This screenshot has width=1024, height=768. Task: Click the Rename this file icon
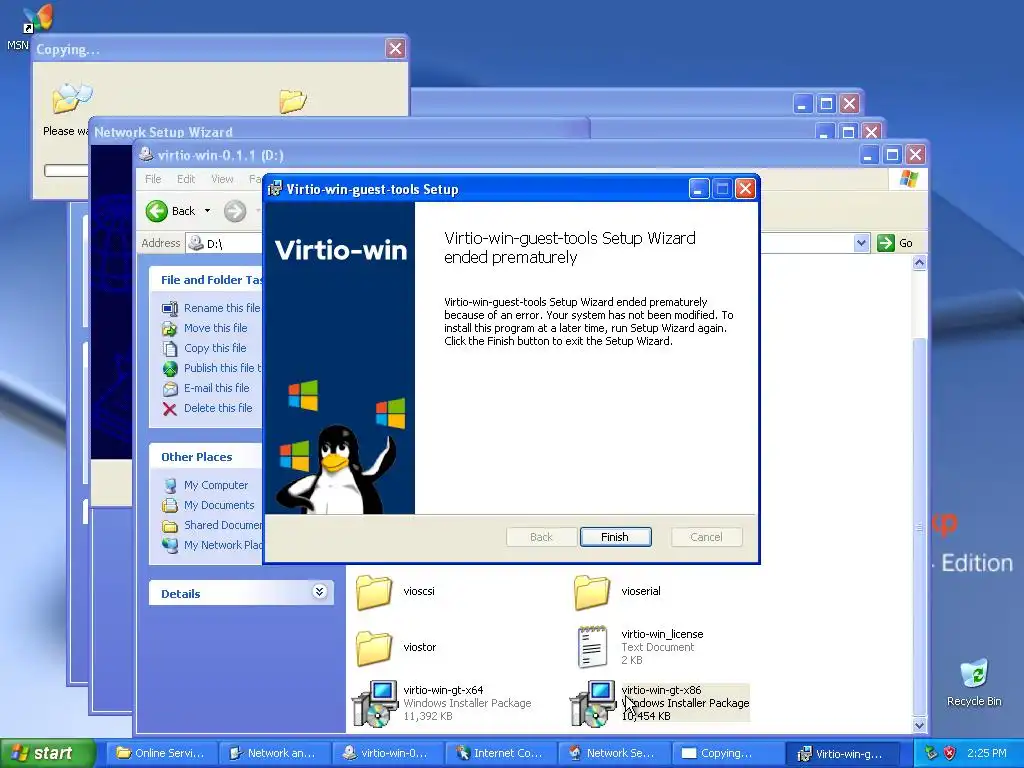click(x=170, y=308)
